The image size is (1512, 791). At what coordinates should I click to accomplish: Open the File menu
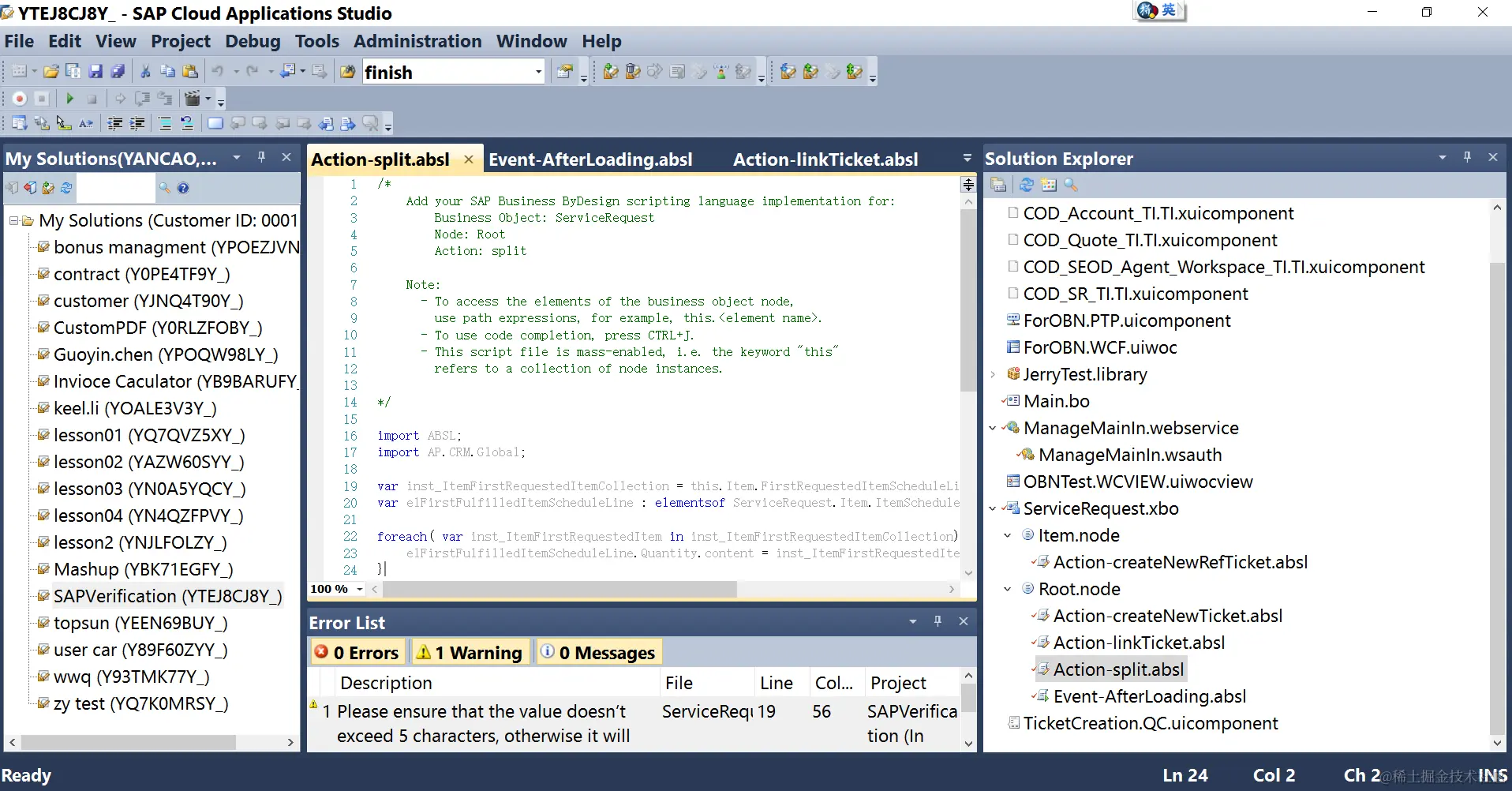(x=19, y=41)
